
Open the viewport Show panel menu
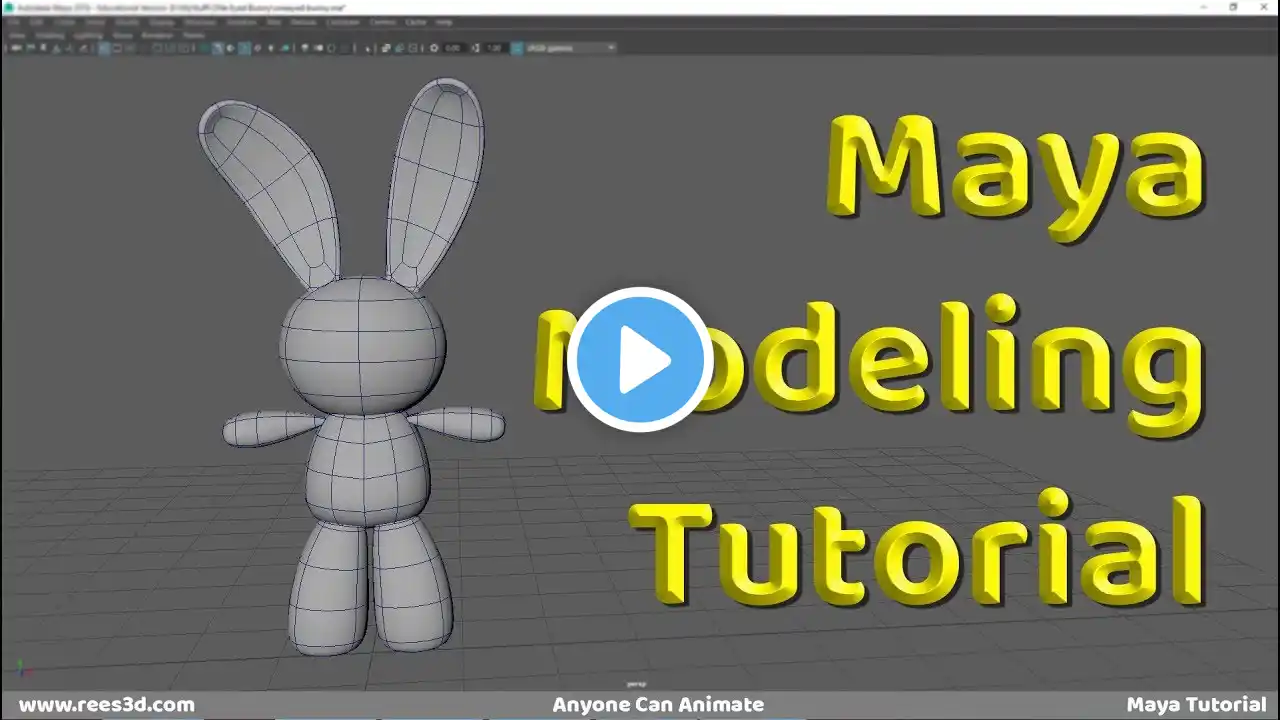tap(122, 35)
